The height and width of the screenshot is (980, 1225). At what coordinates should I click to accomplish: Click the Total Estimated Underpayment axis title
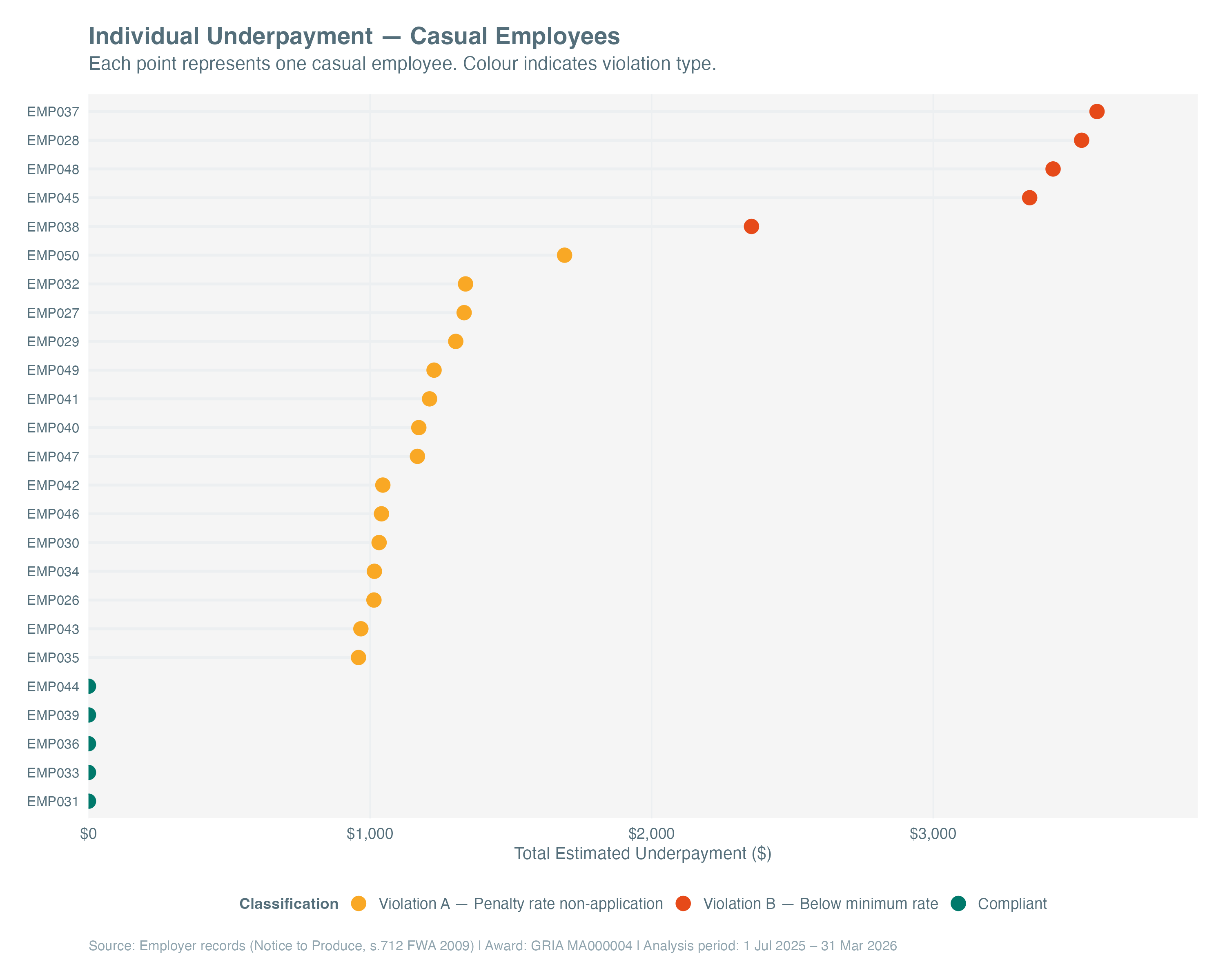tap(642, 853)
